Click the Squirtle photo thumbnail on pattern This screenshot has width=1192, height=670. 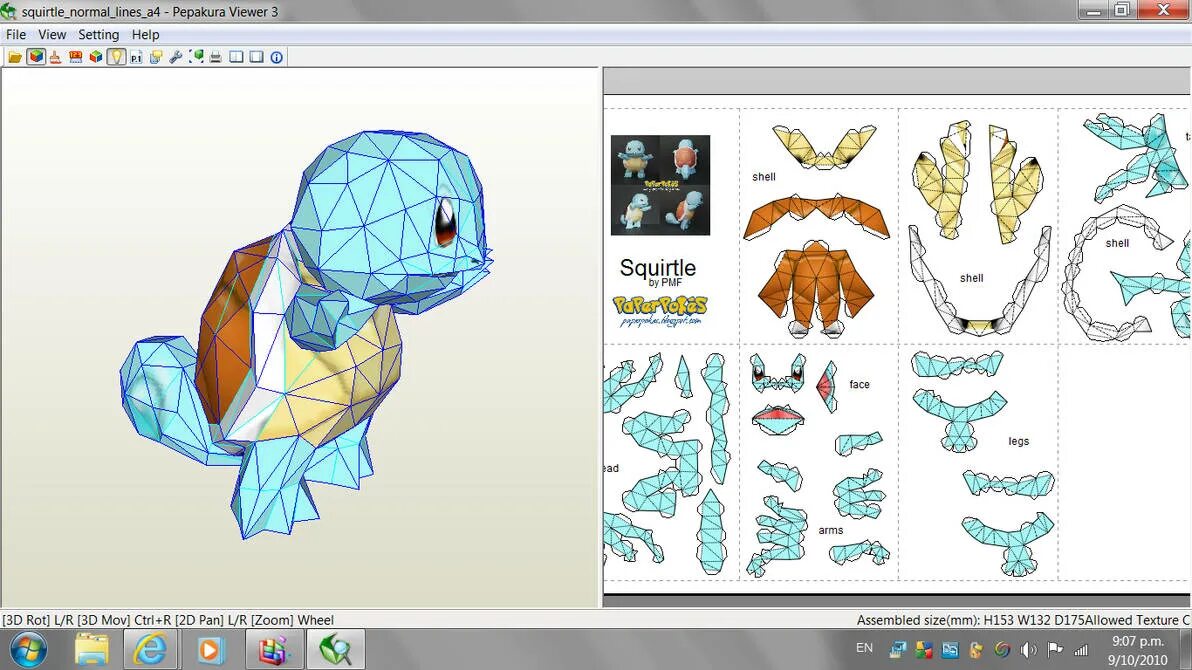tap(660, 185)
